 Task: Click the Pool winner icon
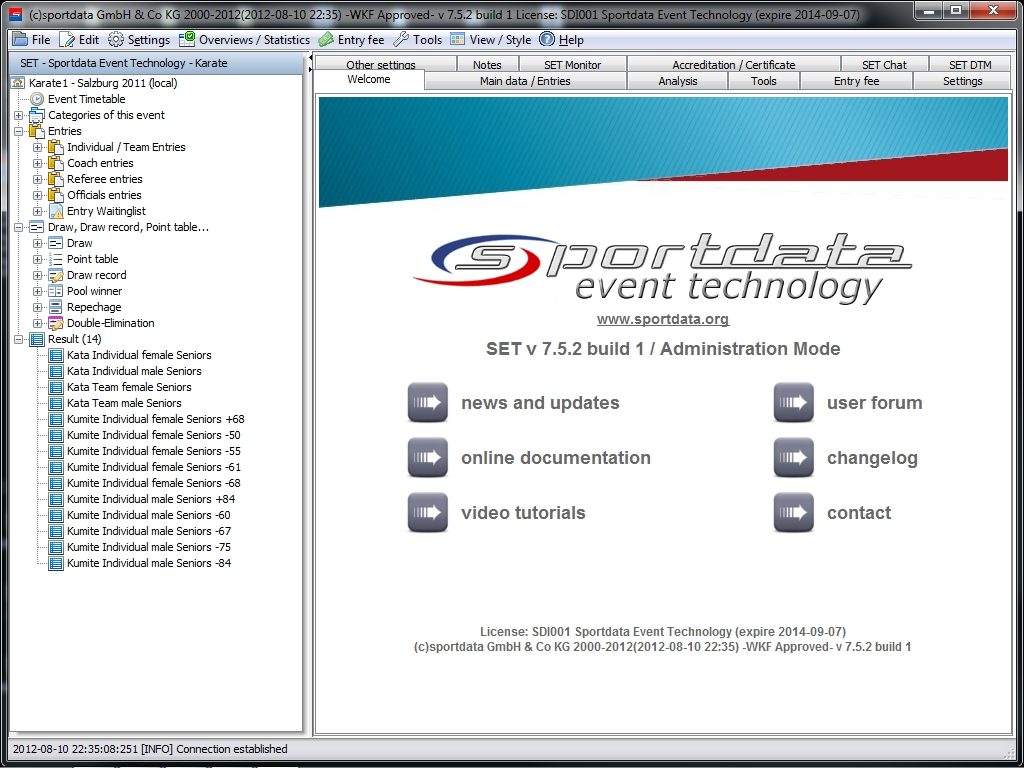[x=56, y=291]
